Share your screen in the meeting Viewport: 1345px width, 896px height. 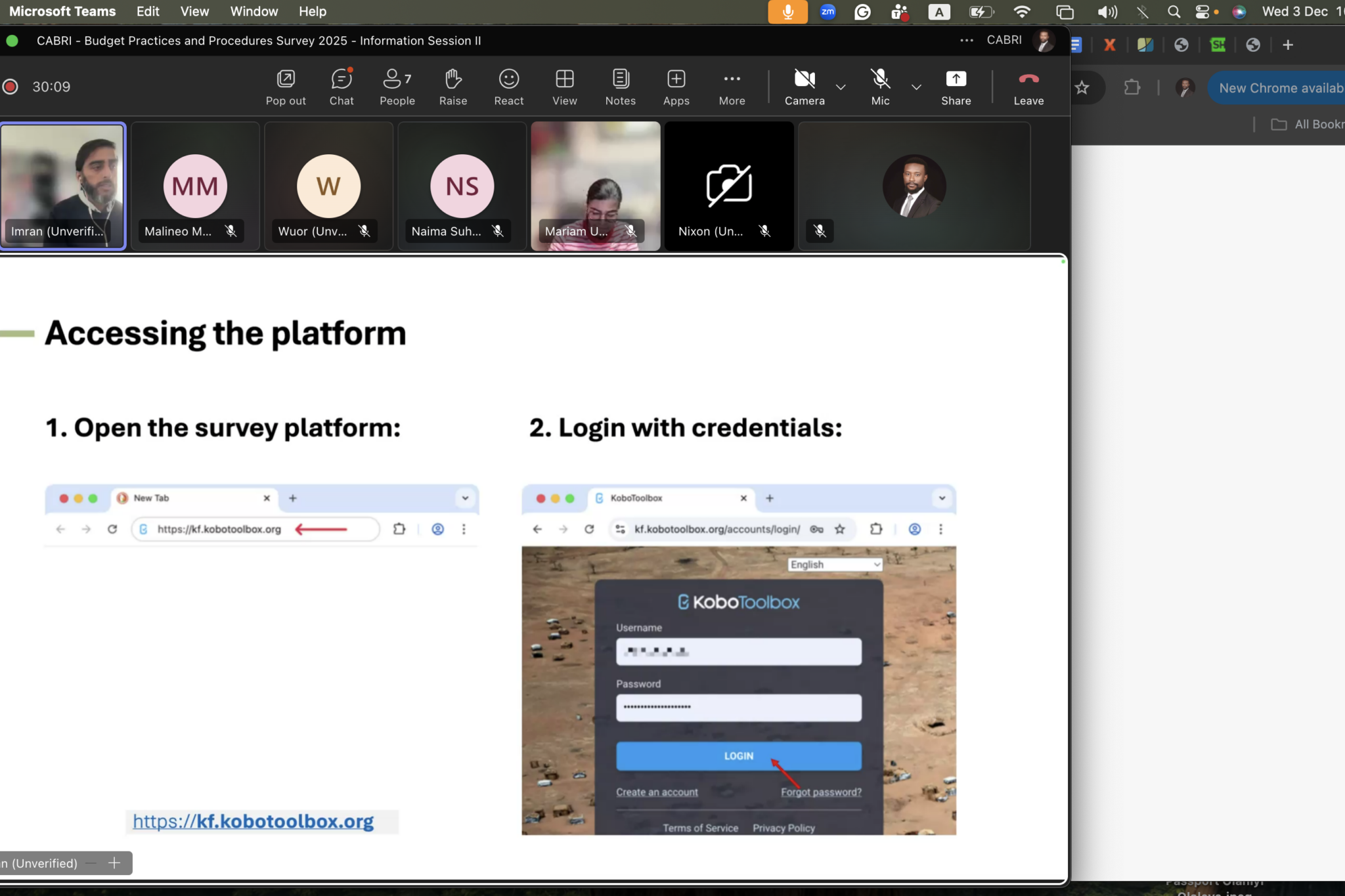(956, 87)
